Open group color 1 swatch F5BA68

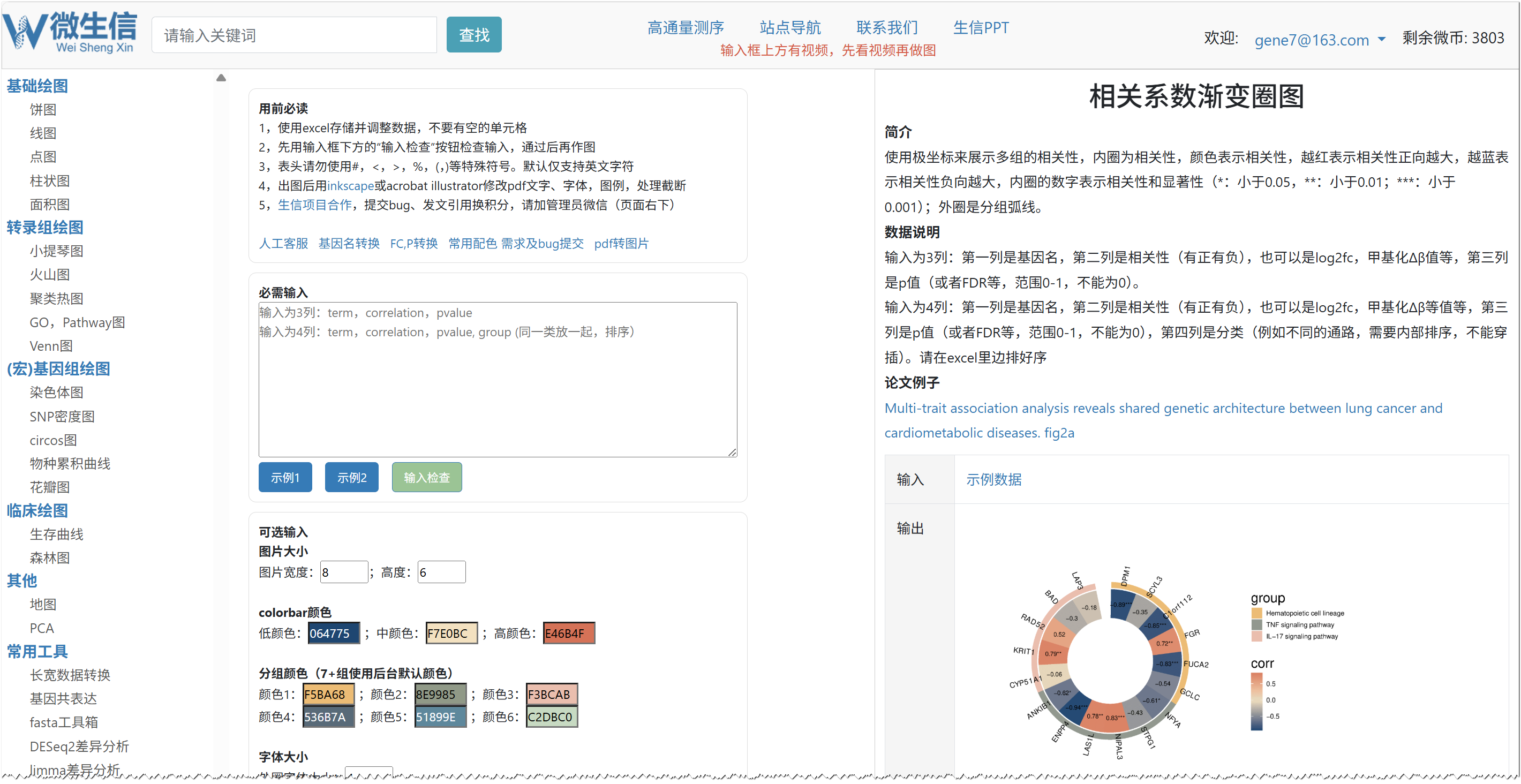click(328, 694)
